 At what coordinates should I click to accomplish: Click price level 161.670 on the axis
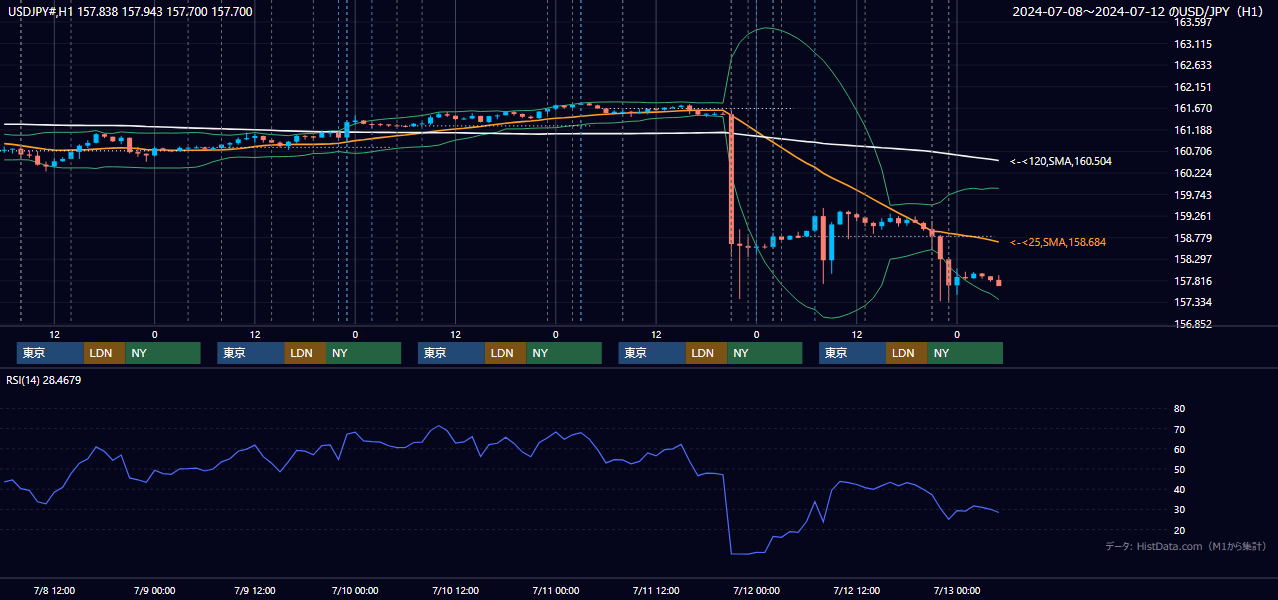tap(1193, 108)
